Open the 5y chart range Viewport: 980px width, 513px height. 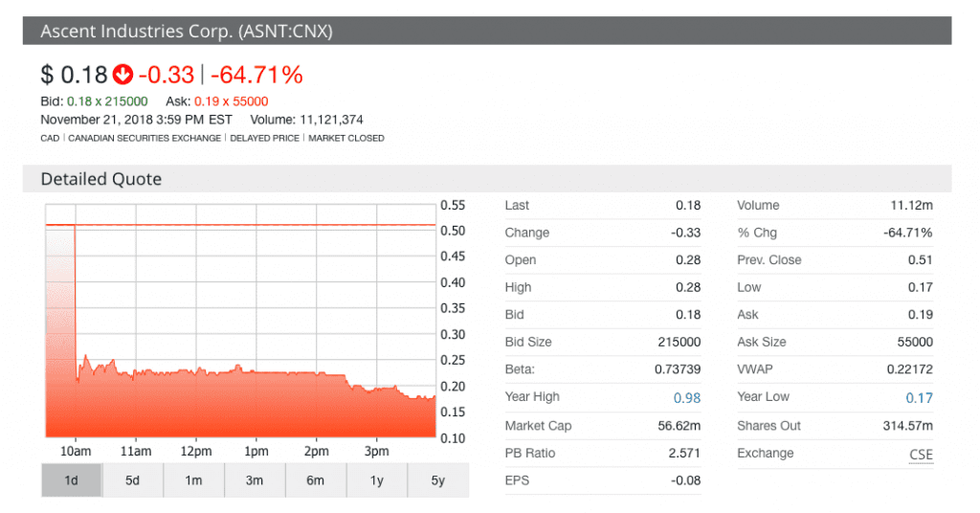coord(437,480)
